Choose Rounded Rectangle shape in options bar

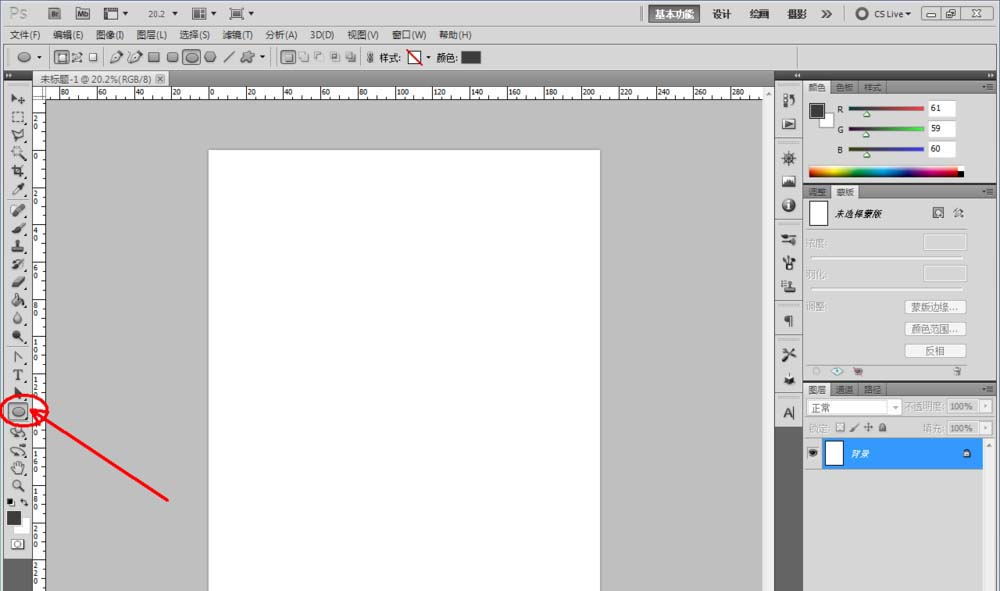click(172, 57)
